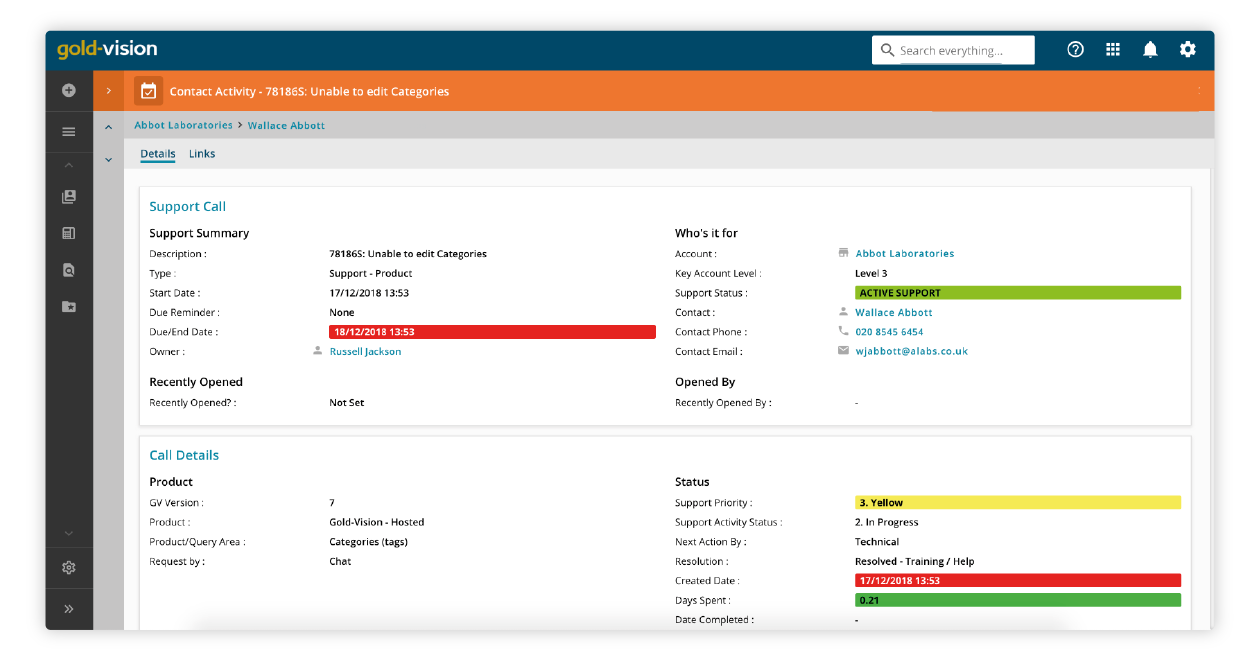
Task: Click resolution 'Resolved - Training / Help'
Action: pos(915,562)
